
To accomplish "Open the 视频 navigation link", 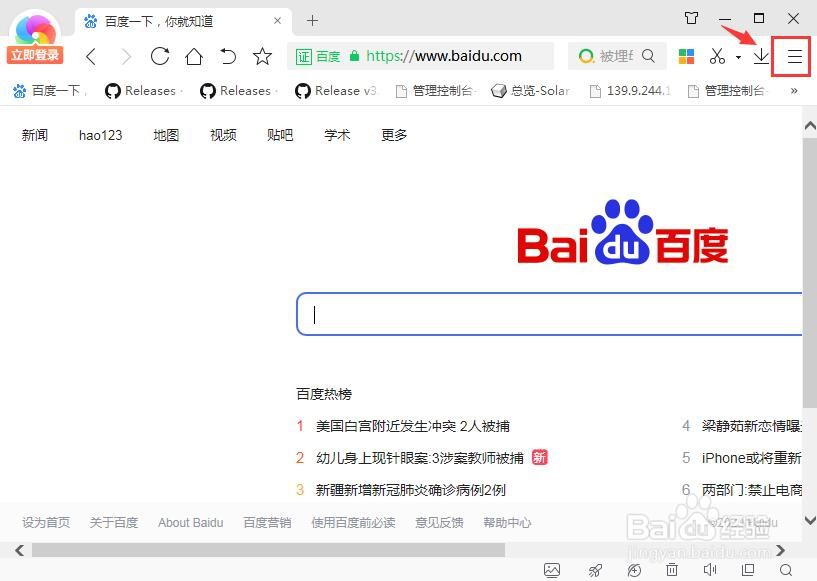I will tap(223, 135).
